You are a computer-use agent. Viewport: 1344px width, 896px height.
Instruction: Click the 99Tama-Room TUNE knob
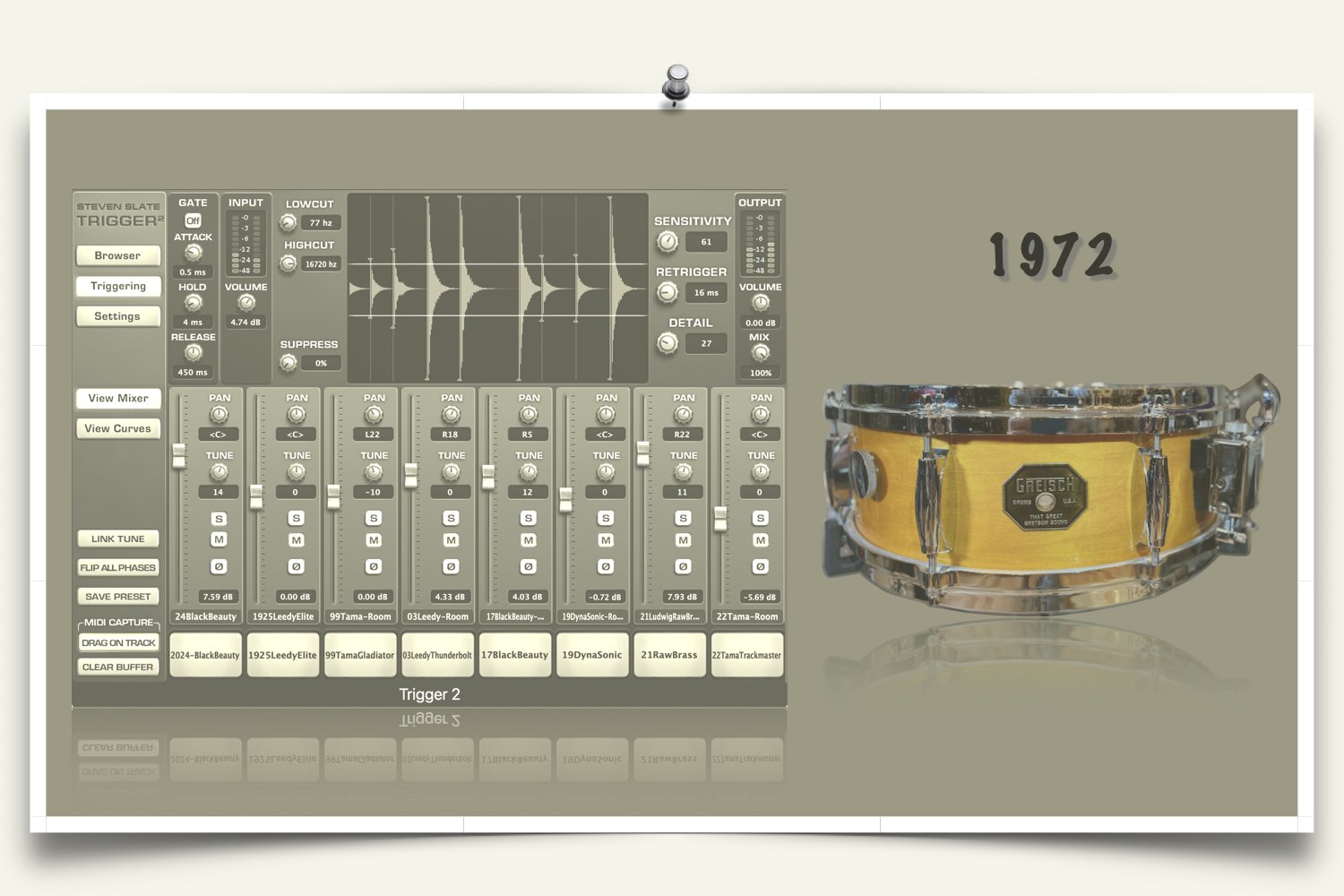tap(374, 472)
